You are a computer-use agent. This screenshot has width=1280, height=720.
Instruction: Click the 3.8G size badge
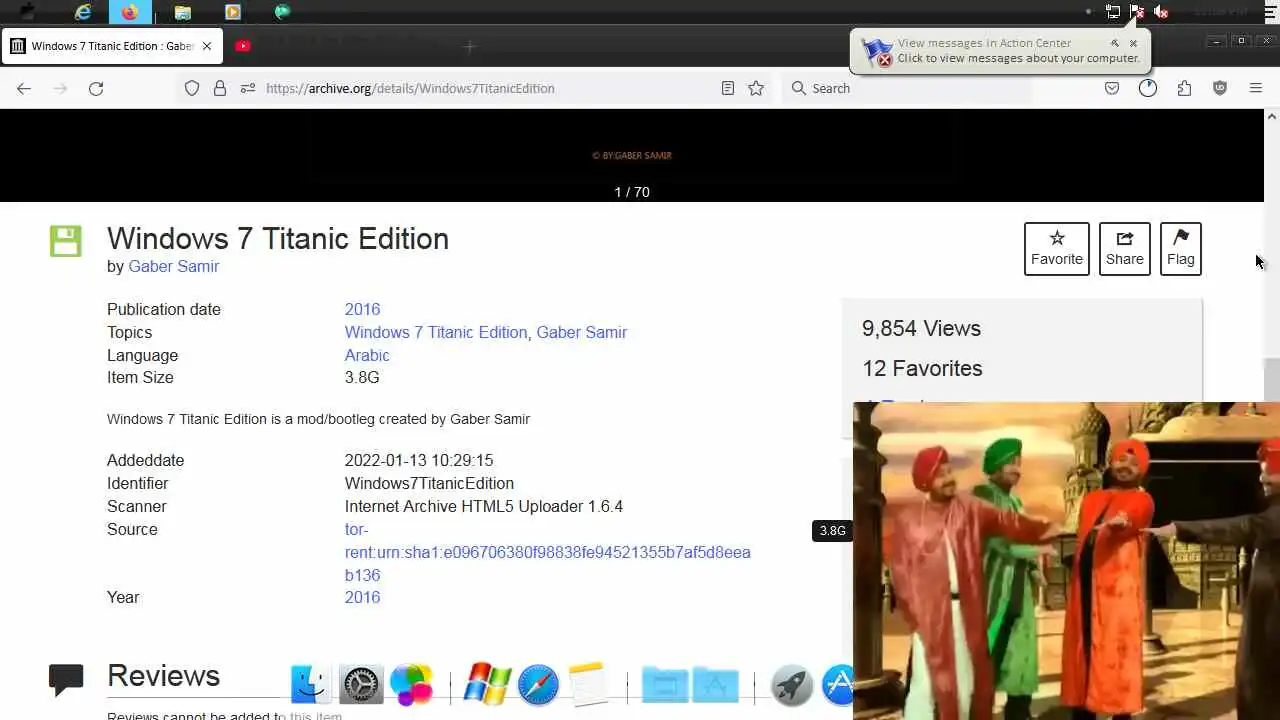[x=832, y=531]
